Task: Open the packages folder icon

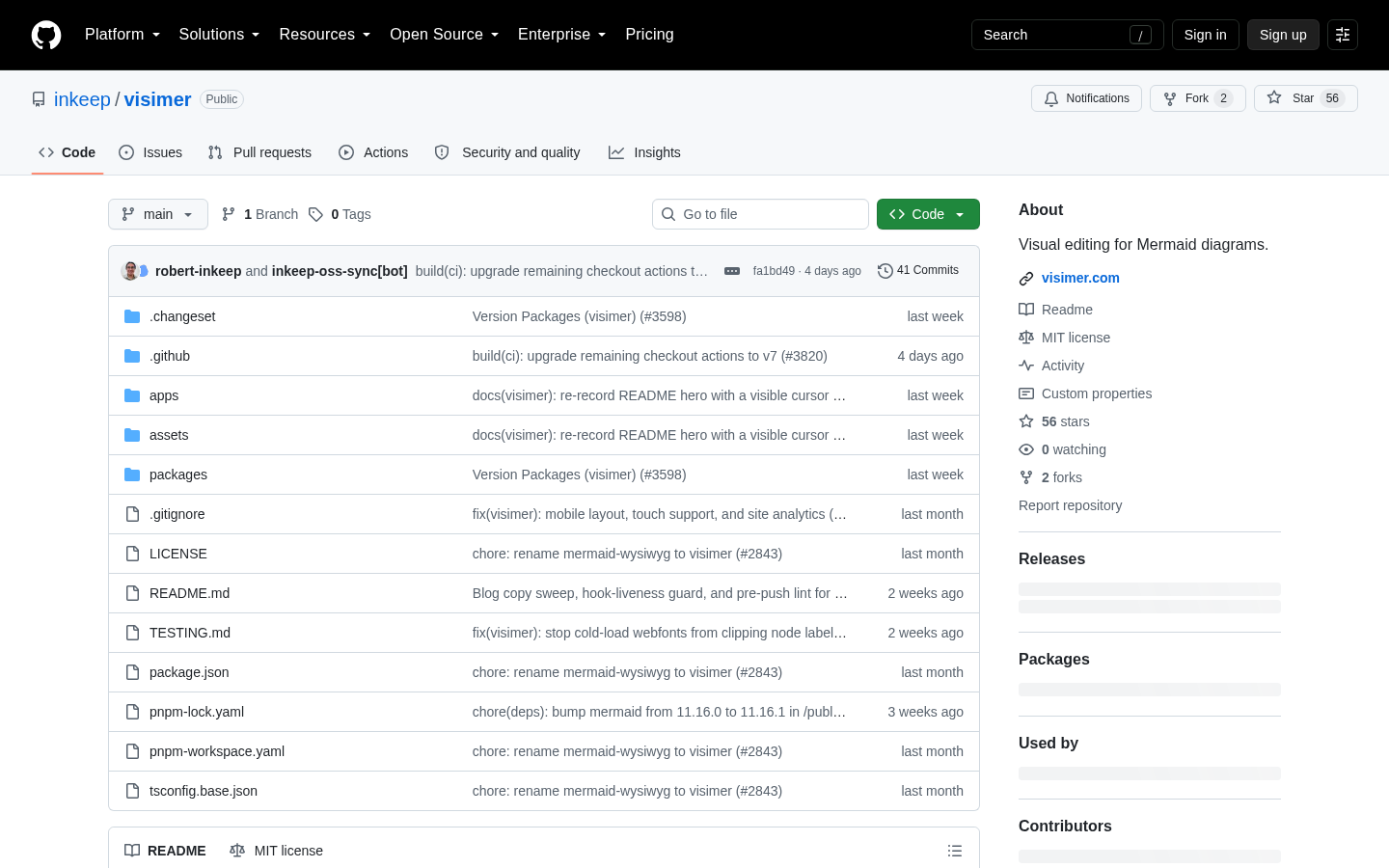Action: click(132, 475)
